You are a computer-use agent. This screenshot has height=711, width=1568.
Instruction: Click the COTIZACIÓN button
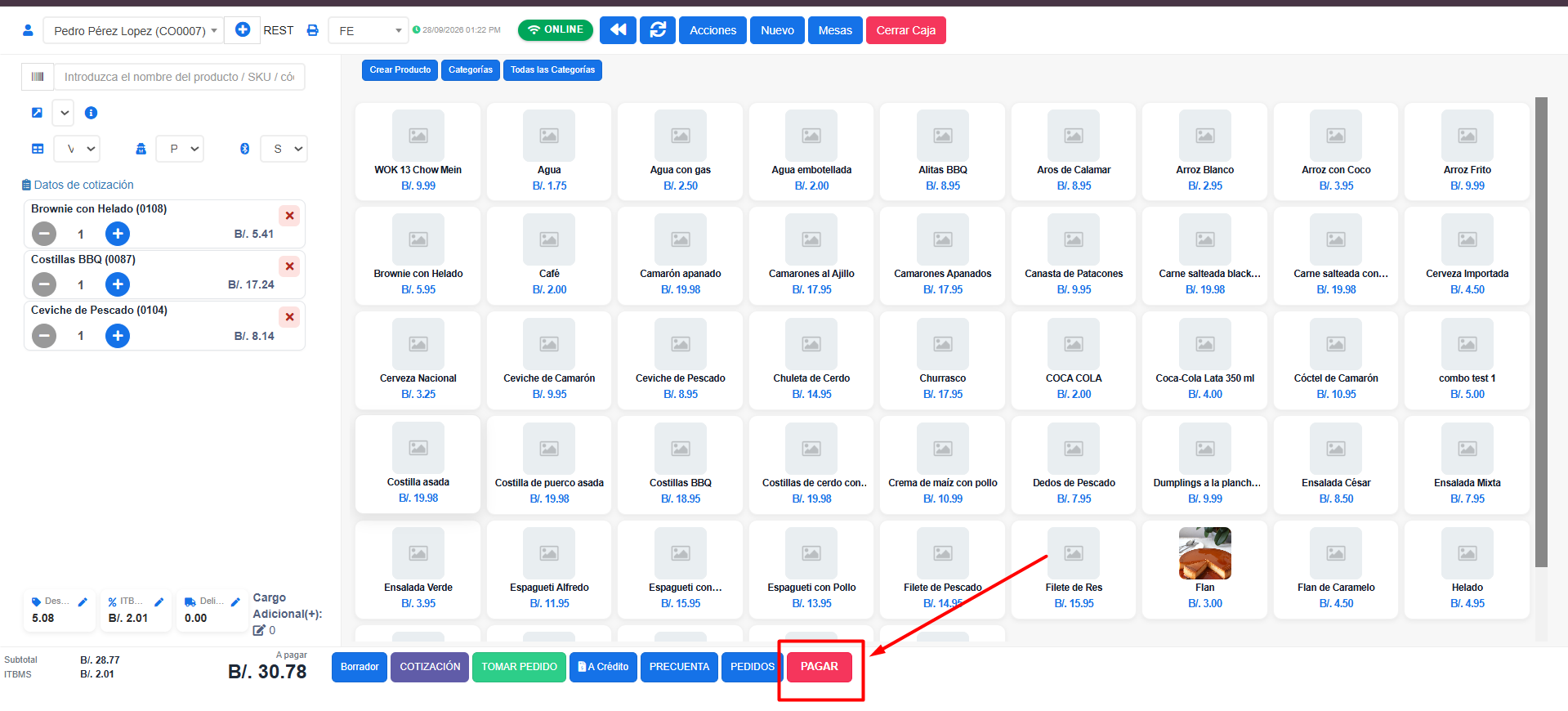430,667
